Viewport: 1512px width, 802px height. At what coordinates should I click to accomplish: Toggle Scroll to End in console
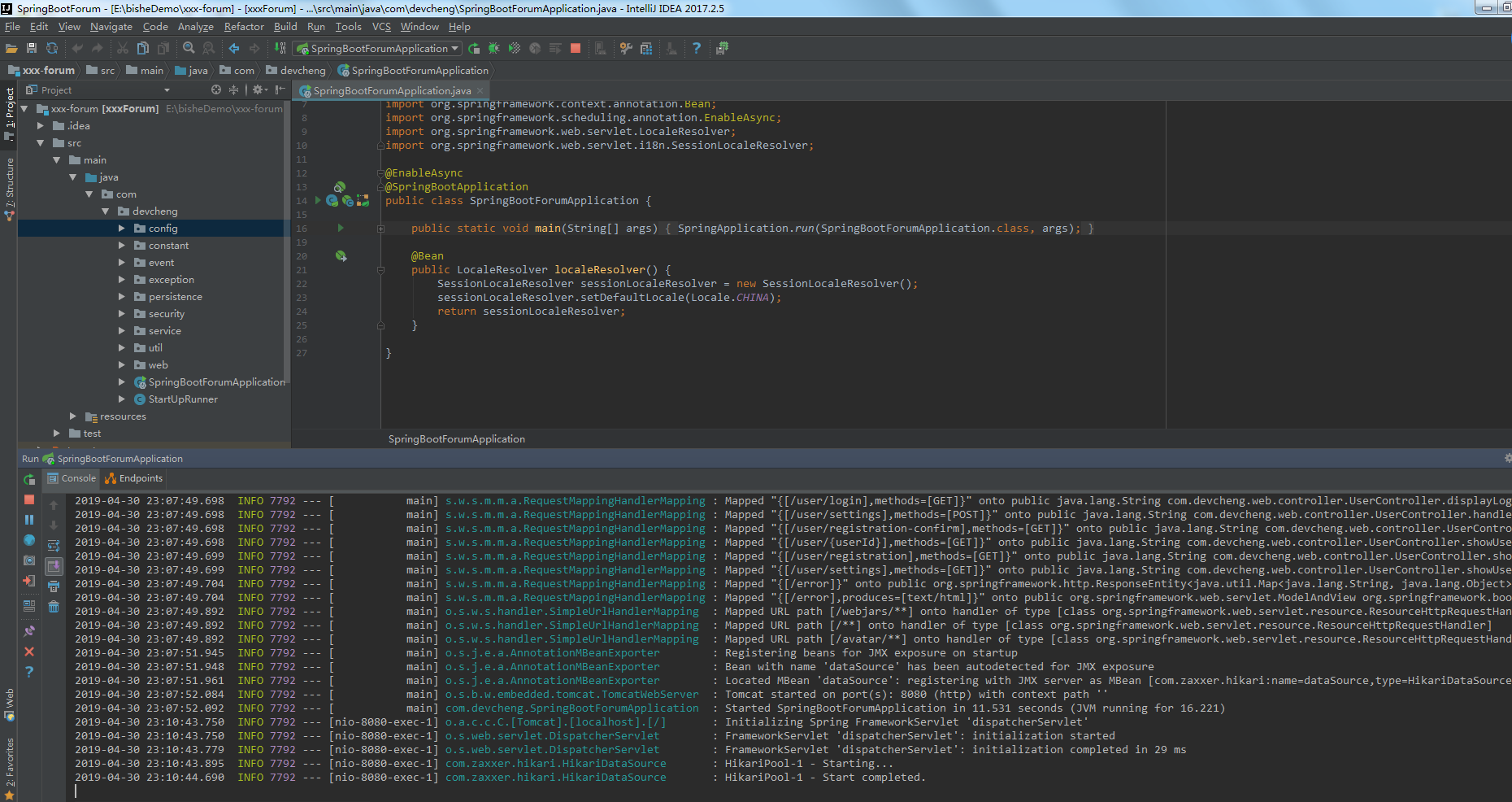click(54, 566)
